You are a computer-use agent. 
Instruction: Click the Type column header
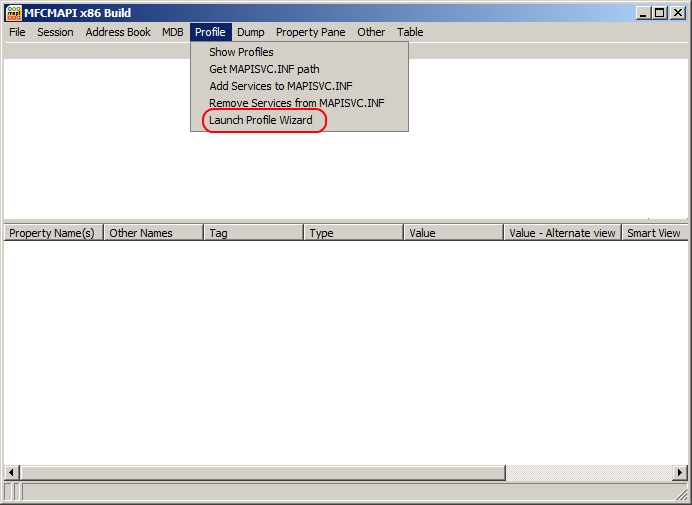[354, 233]
